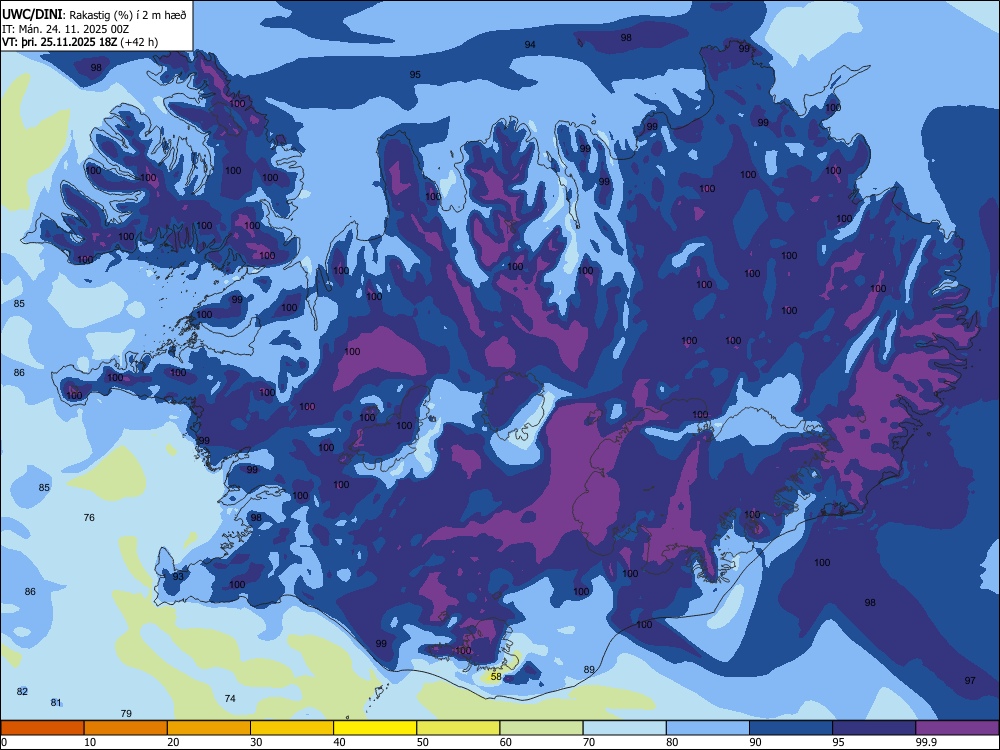Click the map value 94 in the northern sea

pos(530,44)
